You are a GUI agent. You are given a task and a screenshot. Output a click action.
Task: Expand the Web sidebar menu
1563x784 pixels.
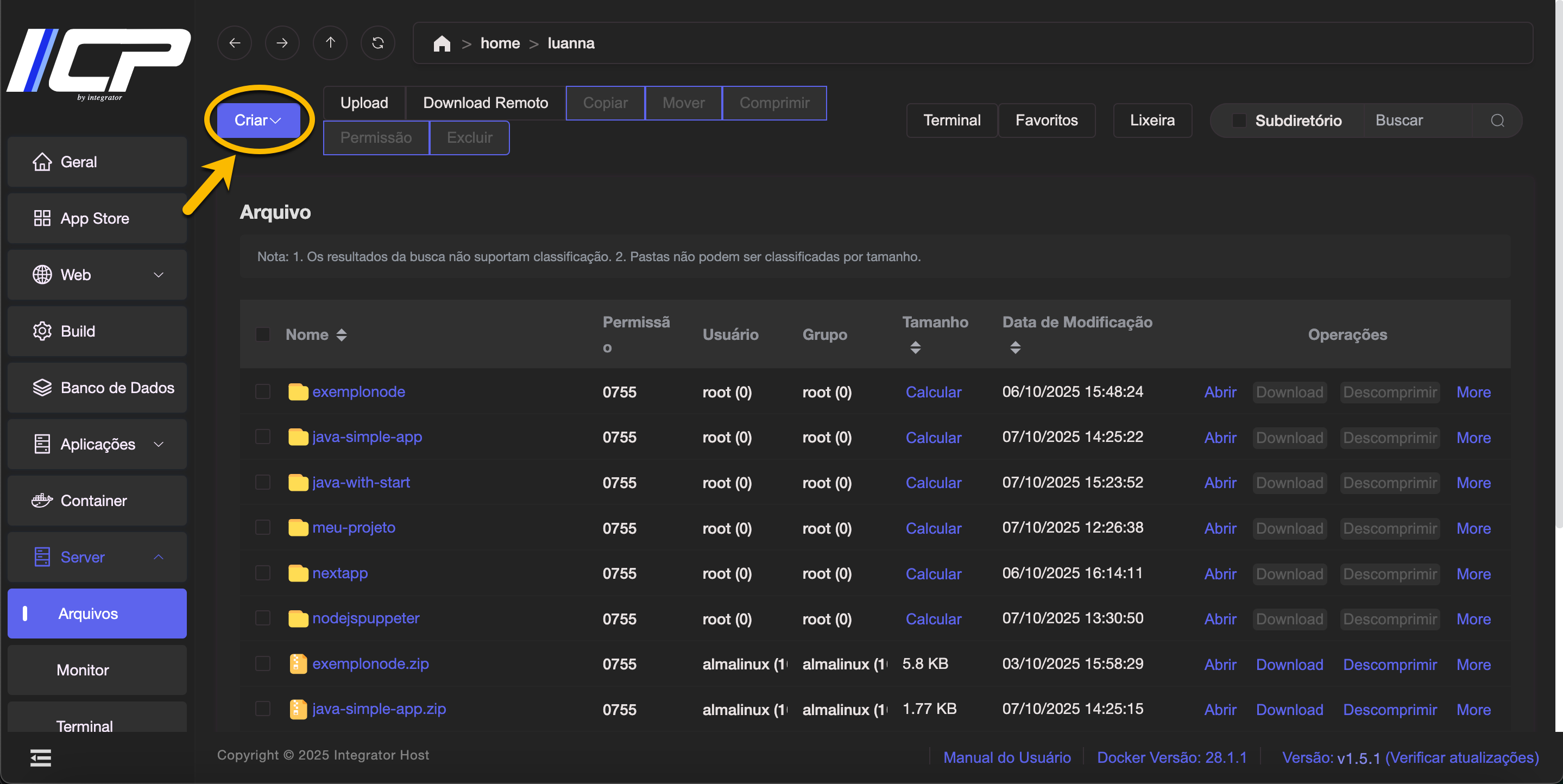97,275
